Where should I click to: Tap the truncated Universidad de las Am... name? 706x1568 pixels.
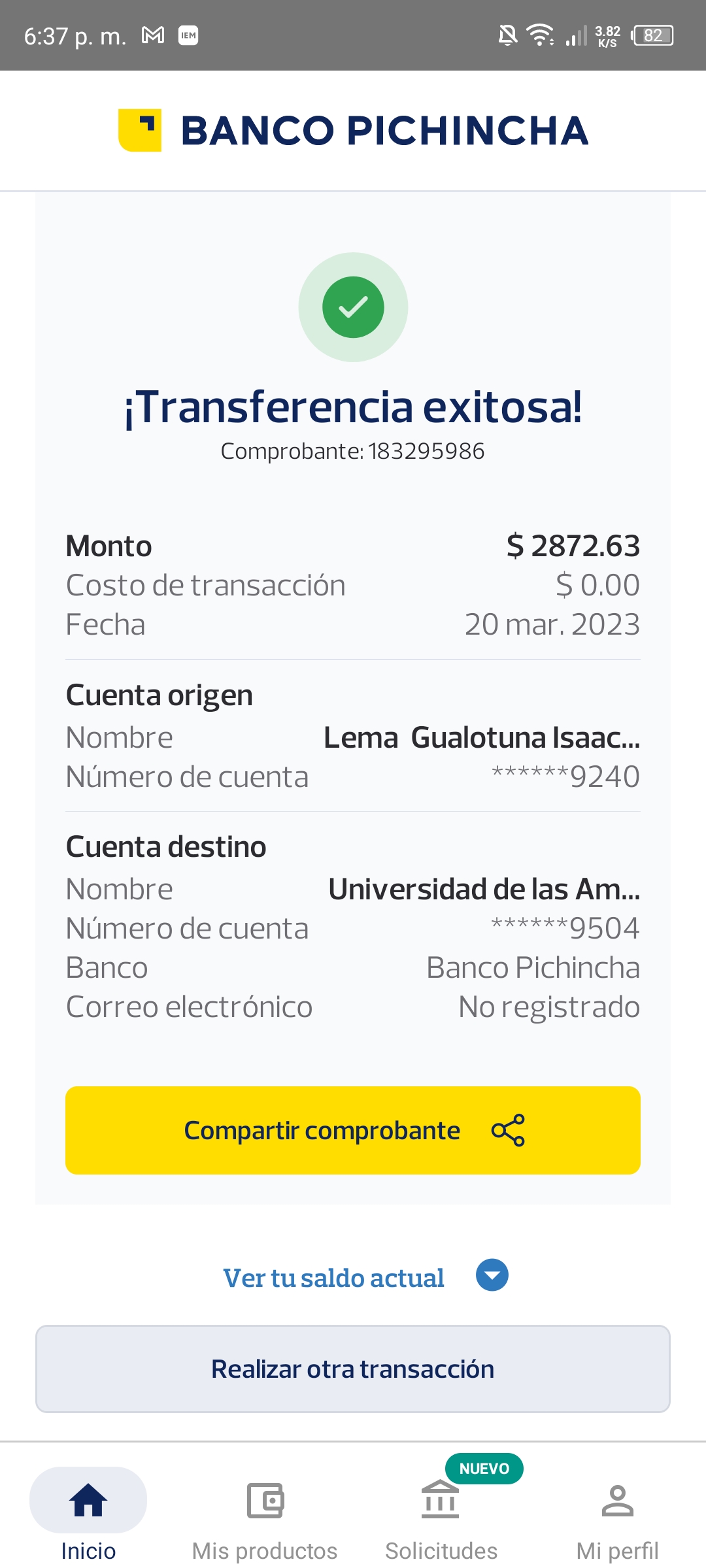tap(484, 889)
